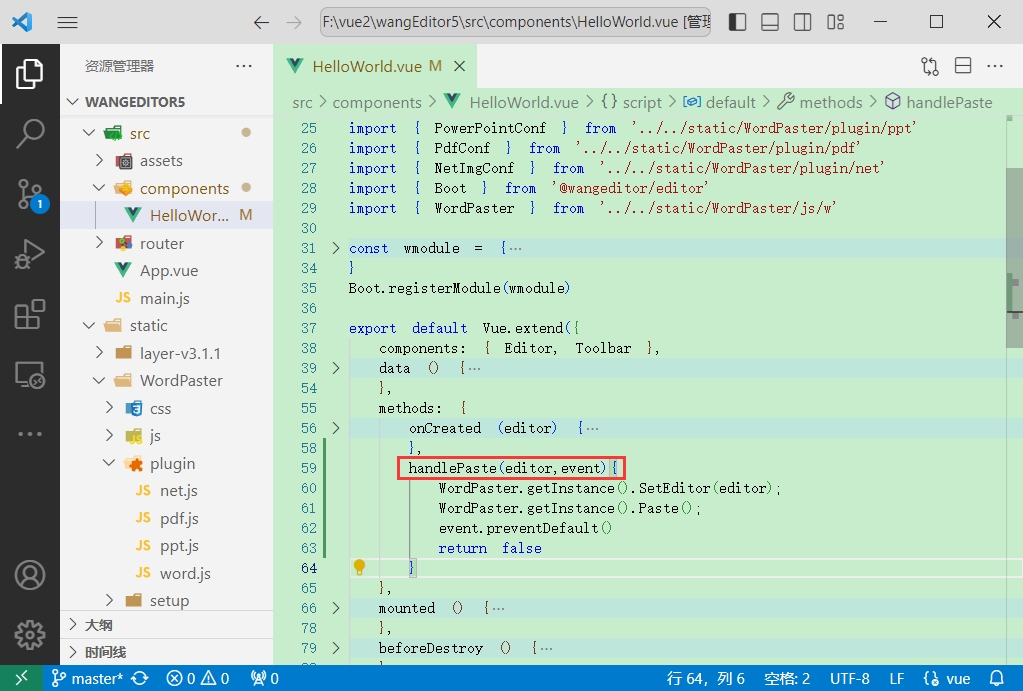
Task: Toggle the bottom panel layout button
Action: [769, 22]
